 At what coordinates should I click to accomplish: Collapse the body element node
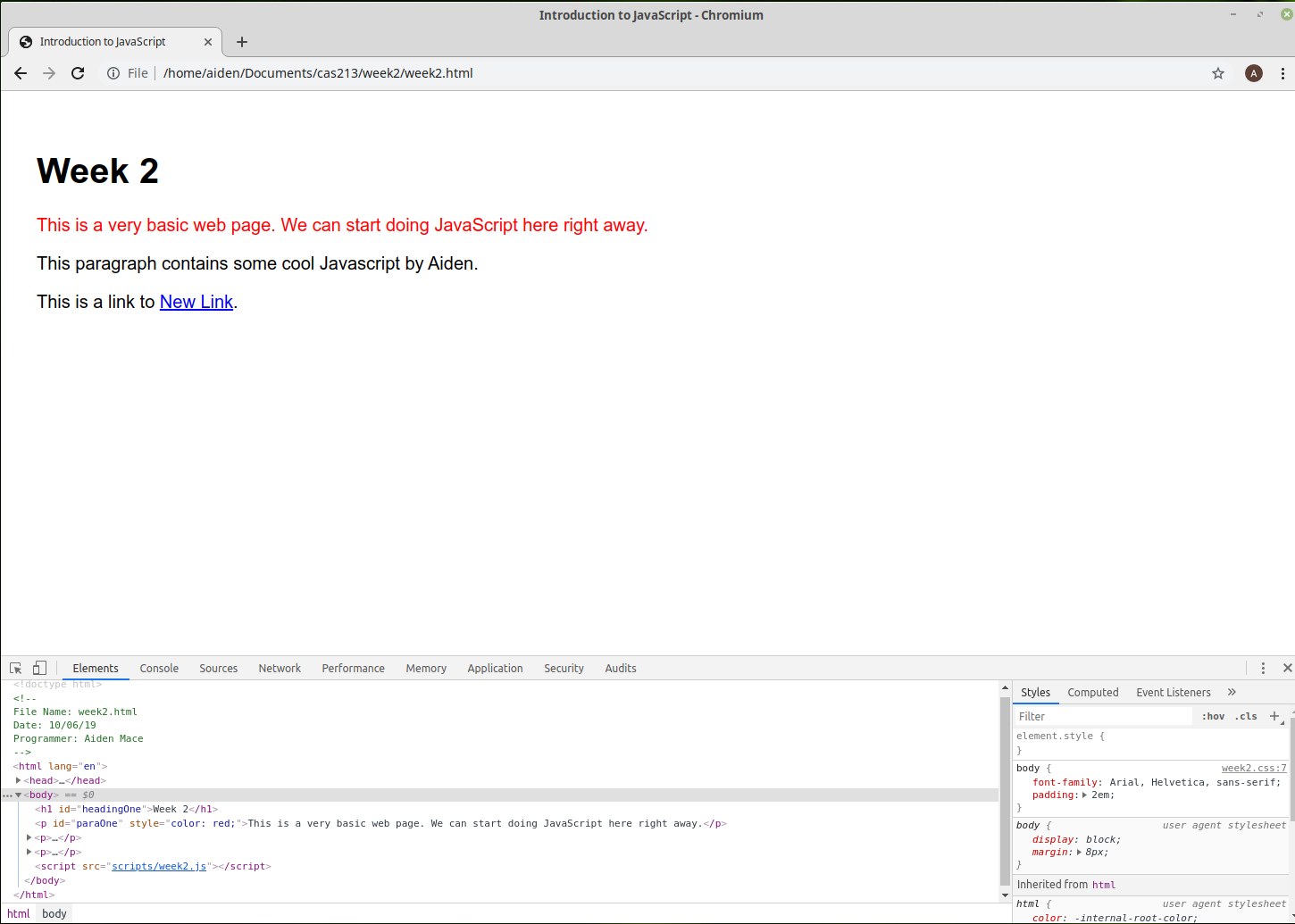click(19, 795)
